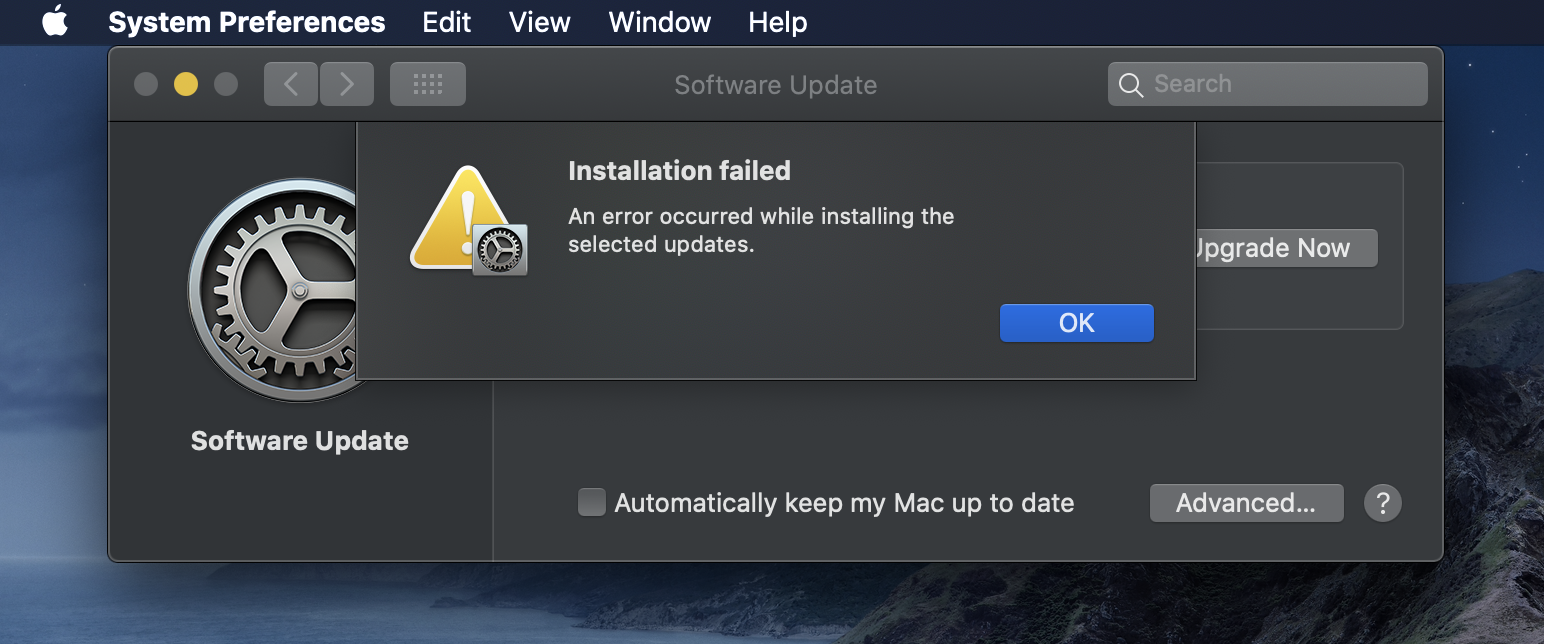The width and height of the screenshot is (1544, 644).
Task: Enable Automatically keep my Mac up to date
Action: pyautogui.click(x=592, y=502)
